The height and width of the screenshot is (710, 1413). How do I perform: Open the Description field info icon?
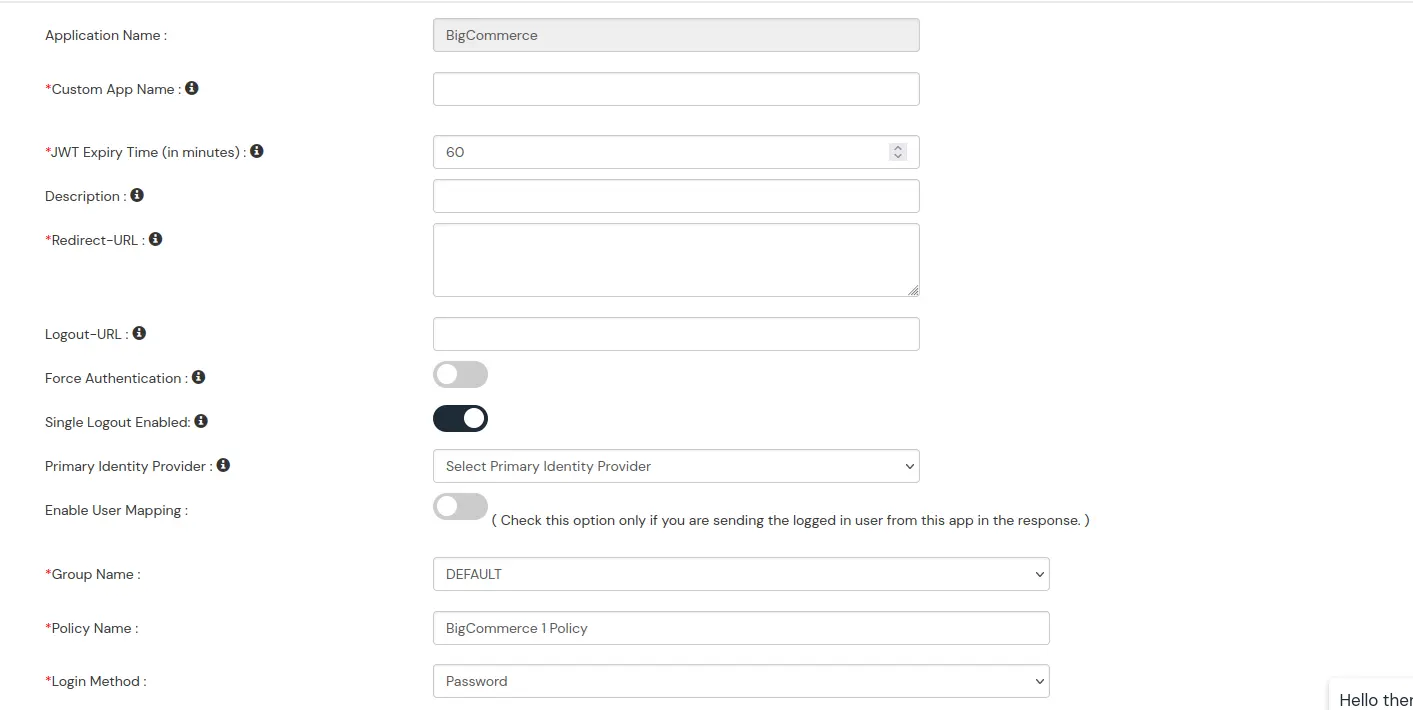click(x=137, y=194)
